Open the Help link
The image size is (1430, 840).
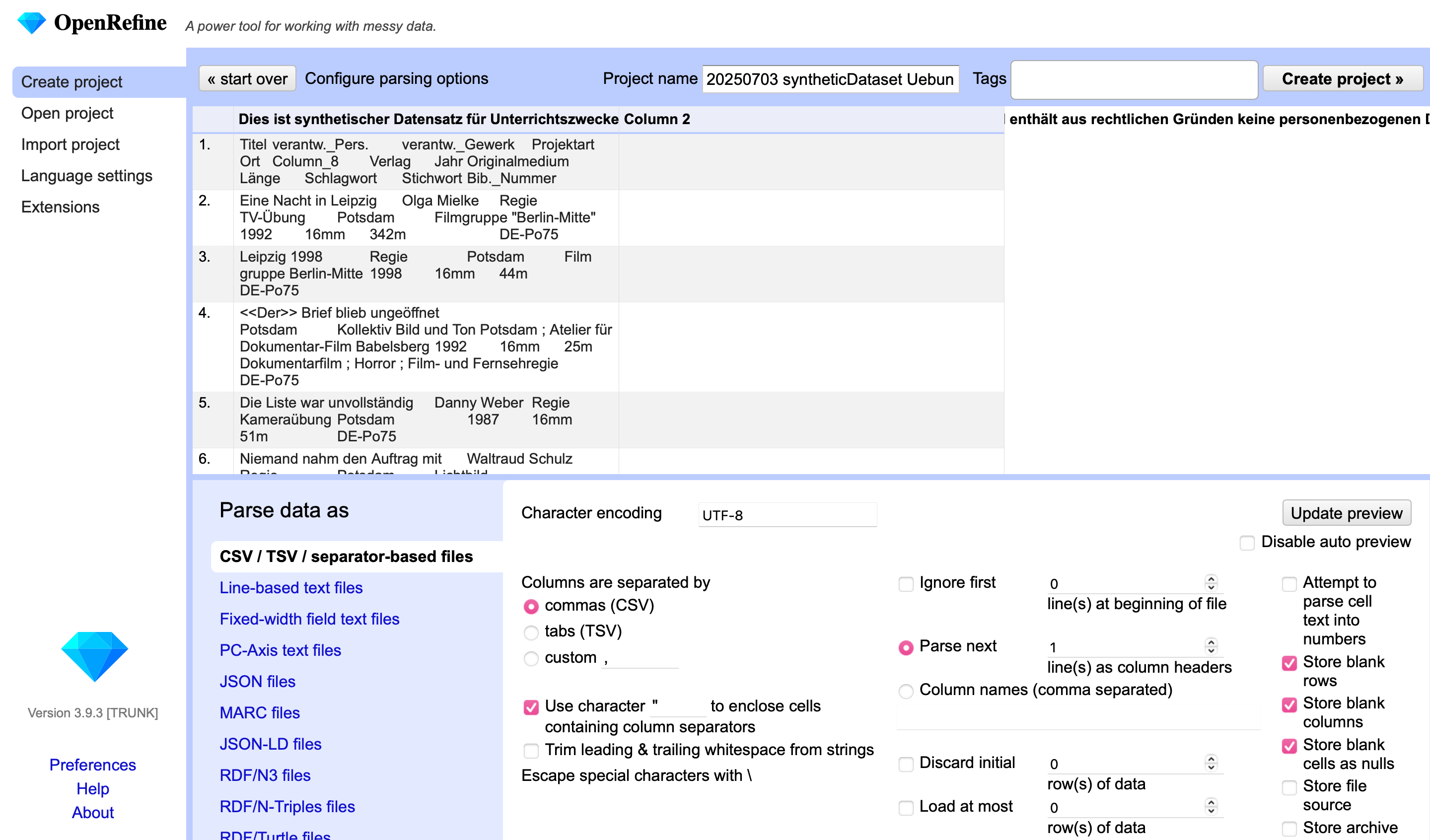pos(92,788)
